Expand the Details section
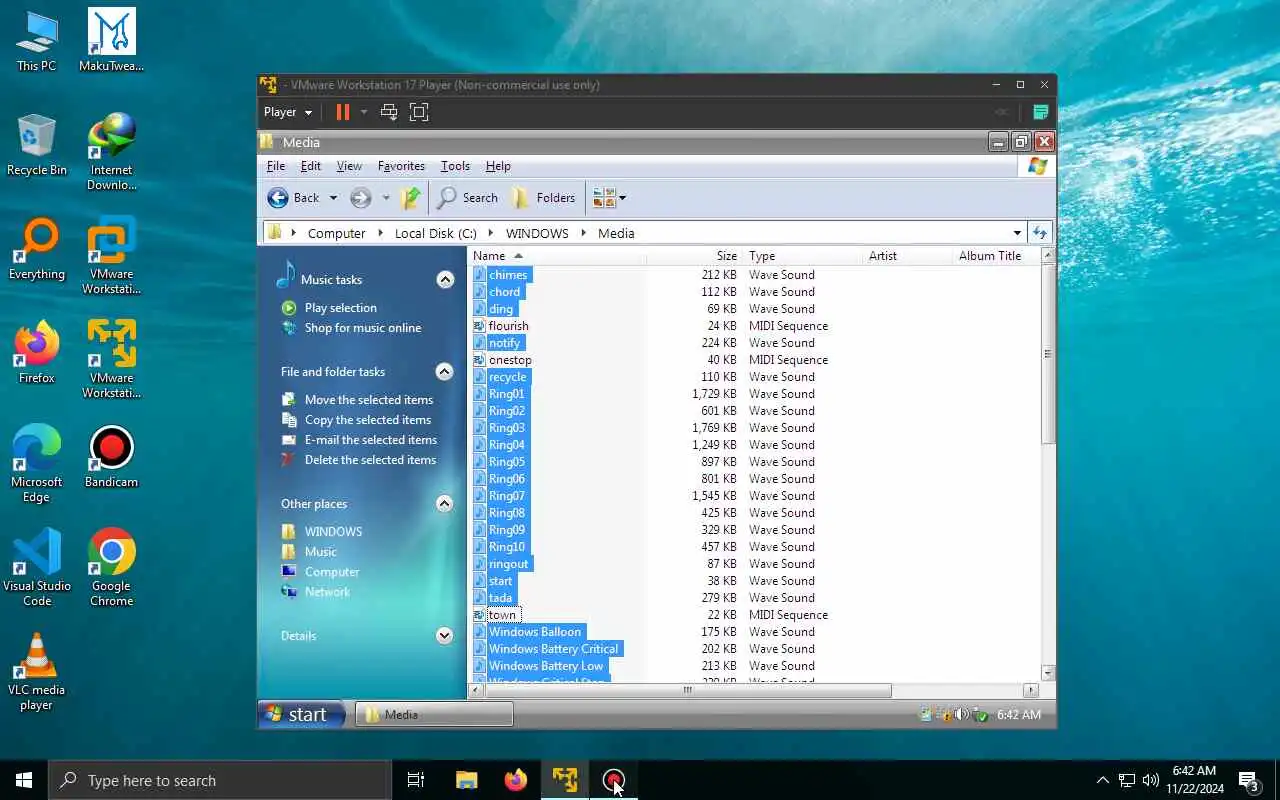1280x800 pixels. [x=445, y=636]
